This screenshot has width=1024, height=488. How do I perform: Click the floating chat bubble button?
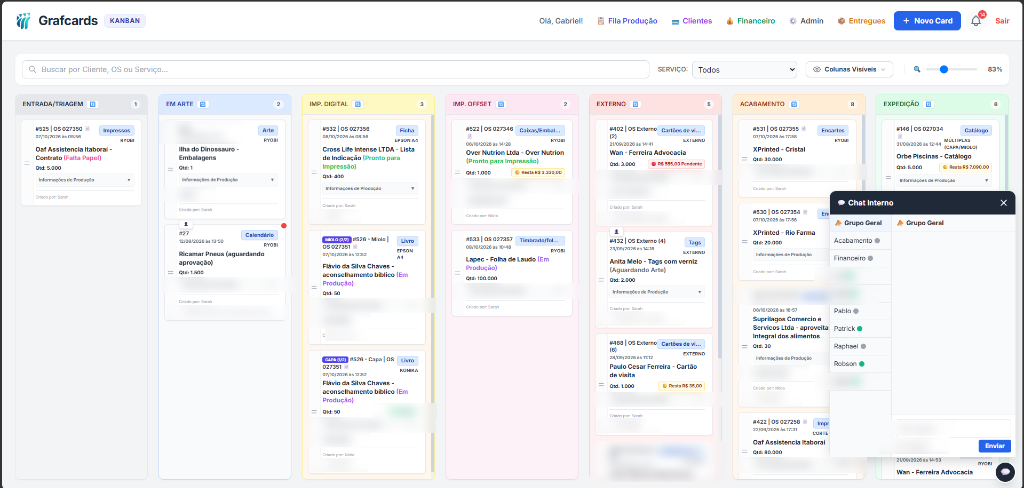point(1004,471)
